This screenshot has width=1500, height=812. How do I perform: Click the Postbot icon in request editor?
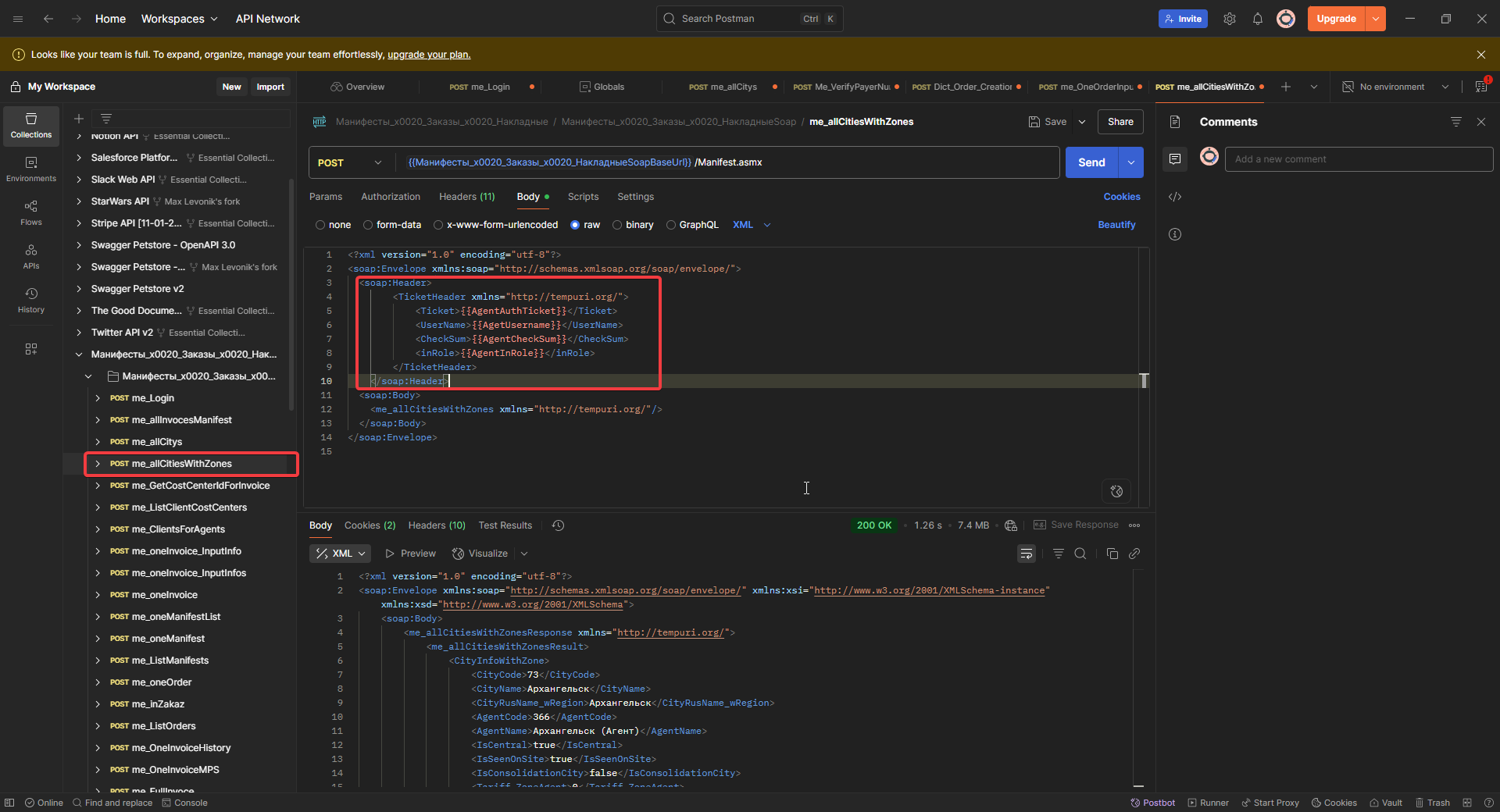[1116, 491]
